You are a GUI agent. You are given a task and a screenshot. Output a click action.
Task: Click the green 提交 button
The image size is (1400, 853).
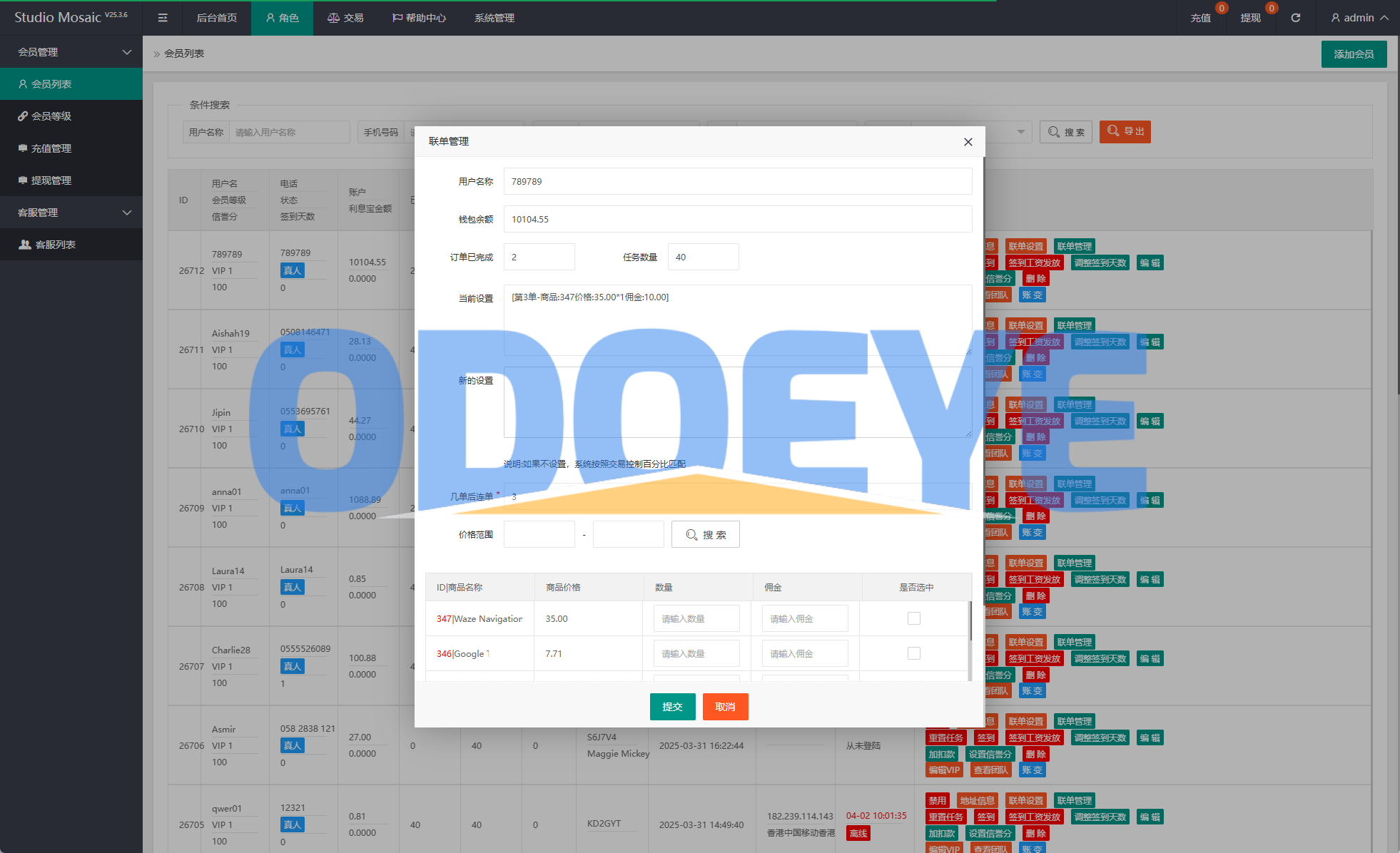click(672, 707)
